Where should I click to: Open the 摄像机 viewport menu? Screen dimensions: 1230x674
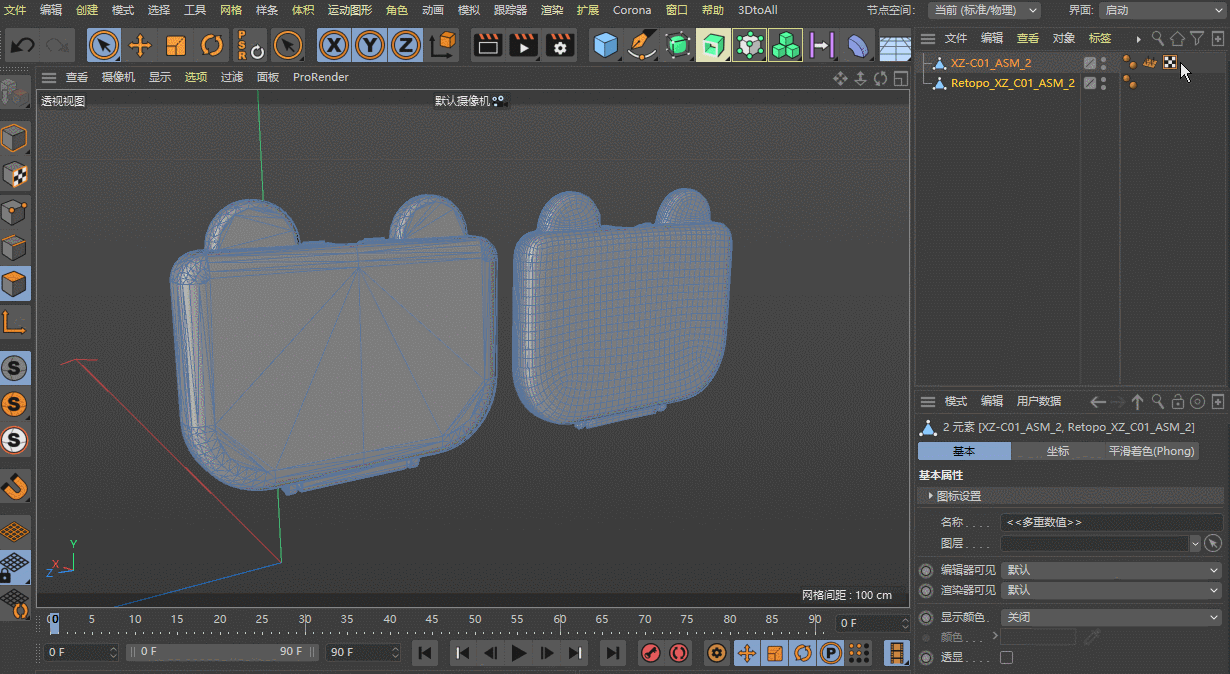[118, 77]
